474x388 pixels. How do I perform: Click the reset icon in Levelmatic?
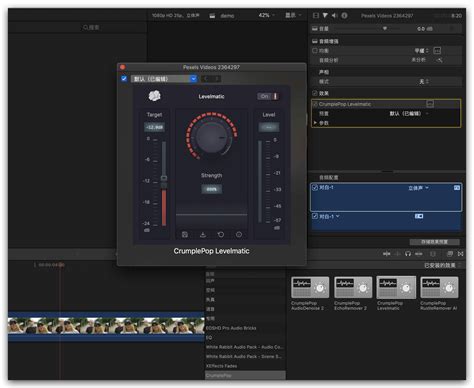coord(221,235)
